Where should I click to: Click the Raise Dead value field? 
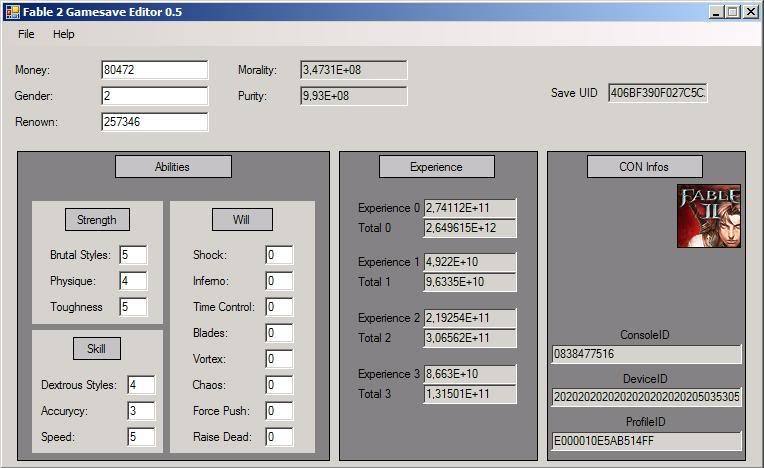pos(278,437)
